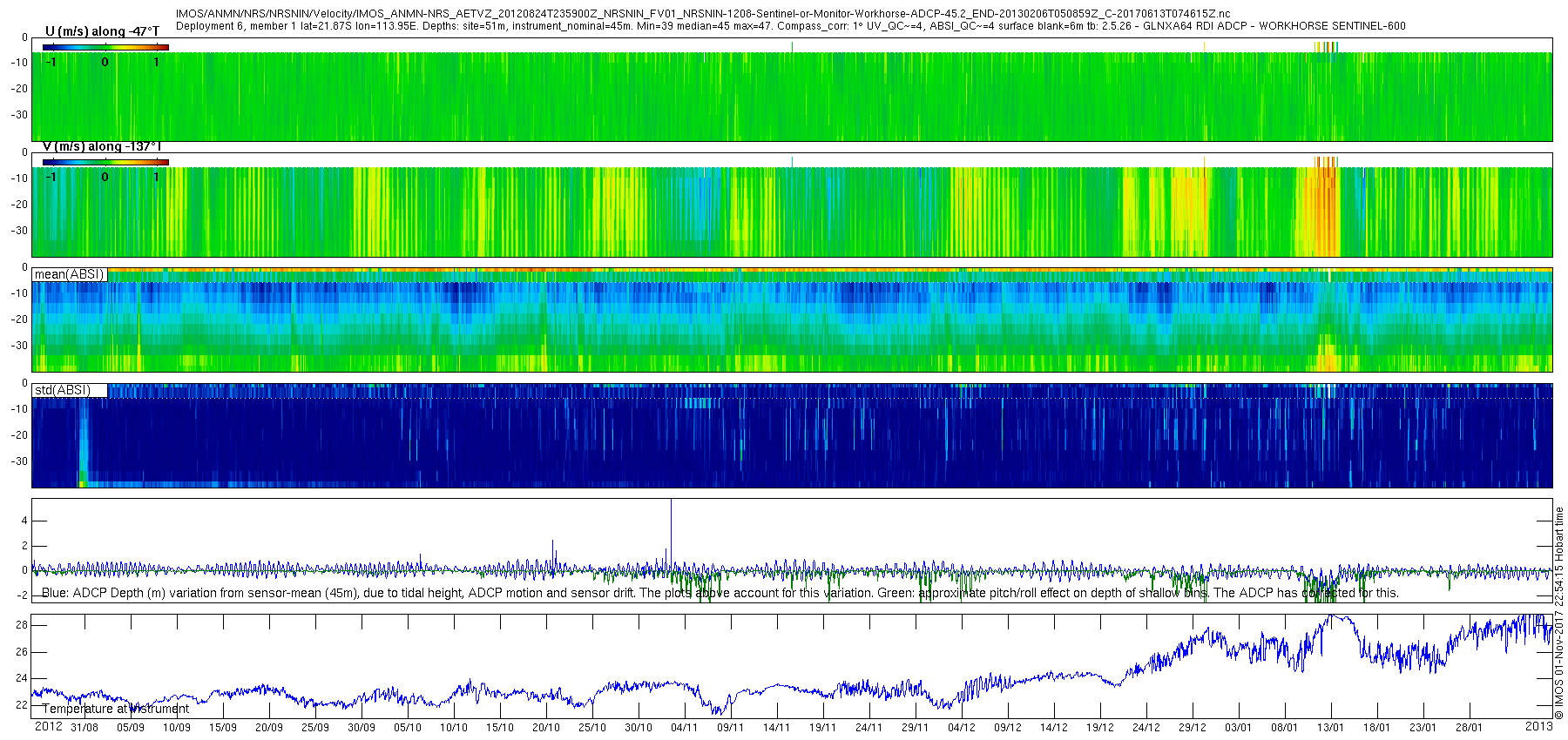The image size is (1568, 740).
Task: Click the '20/10' date tick label
Action: 546,727
